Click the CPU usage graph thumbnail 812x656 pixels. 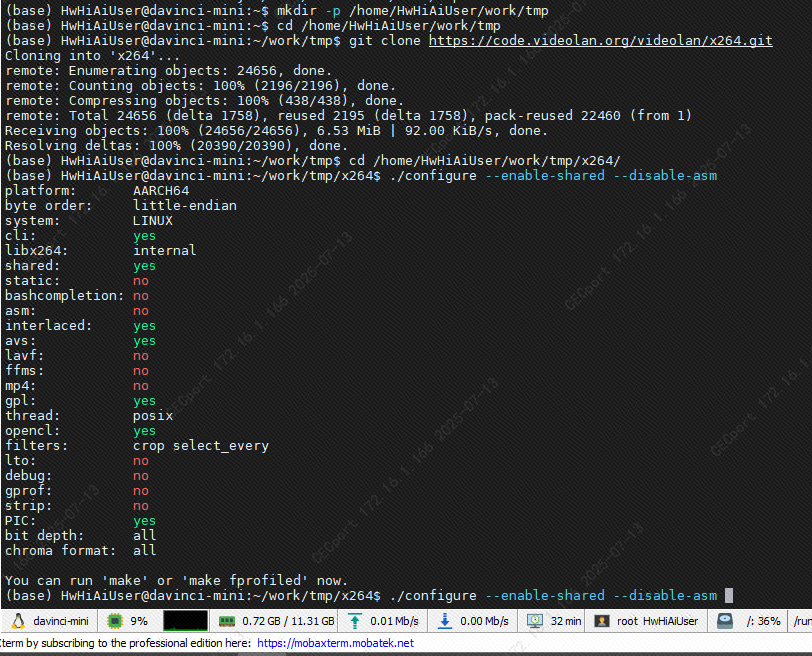tap(185, 621)
